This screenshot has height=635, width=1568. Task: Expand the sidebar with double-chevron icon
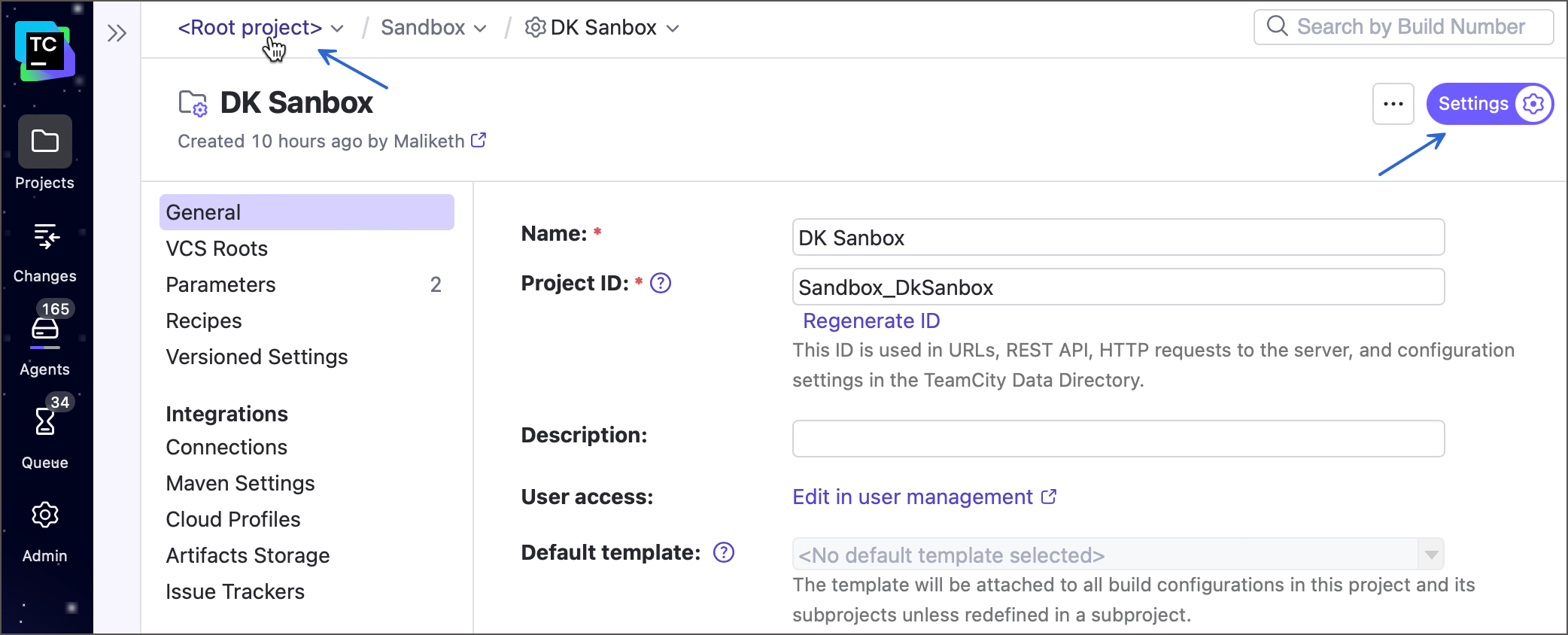click(x=117, y=33)
